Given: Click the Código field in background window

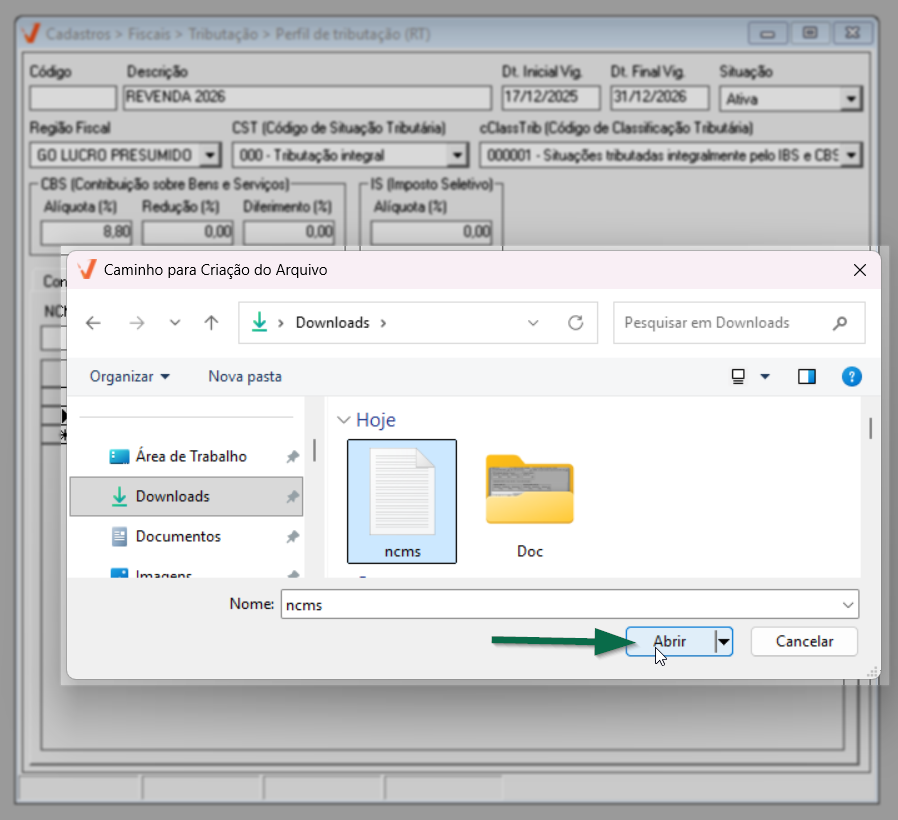Looking at the screenshot, I should pos(73,98).
